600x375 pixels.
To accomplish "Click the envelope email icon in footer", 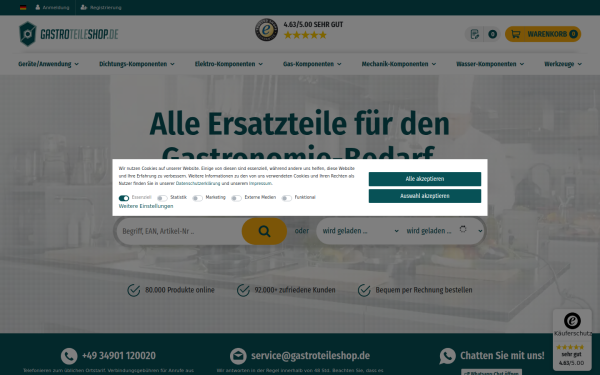I will [238, 356].
